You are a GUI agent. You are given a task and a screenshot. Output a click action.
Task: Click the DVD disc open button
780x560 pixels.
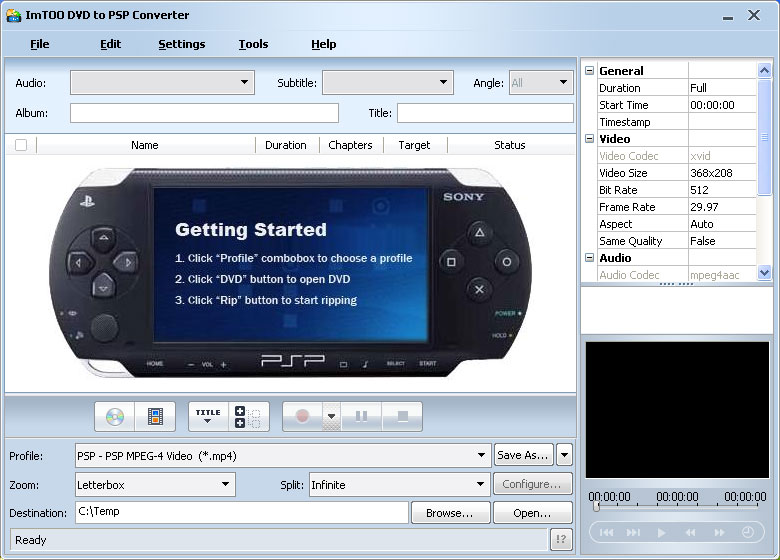(x=115, y=416)
